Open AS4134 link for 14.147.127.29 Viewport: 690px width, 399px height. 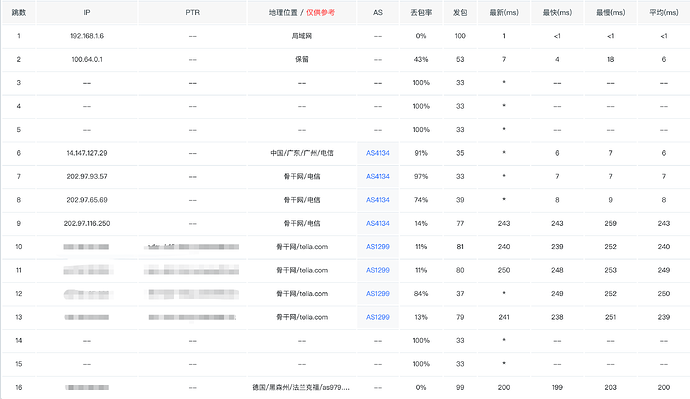(378, 153)
